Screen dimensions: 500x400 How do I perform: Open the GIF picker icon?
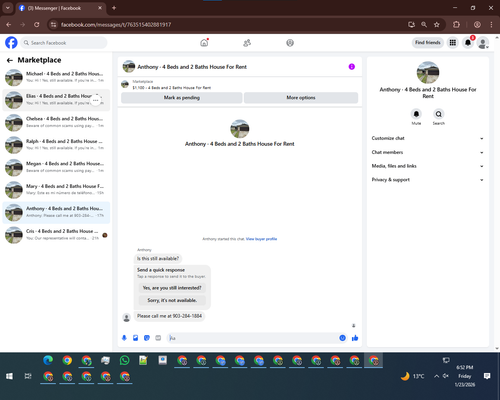pos(158,338)
